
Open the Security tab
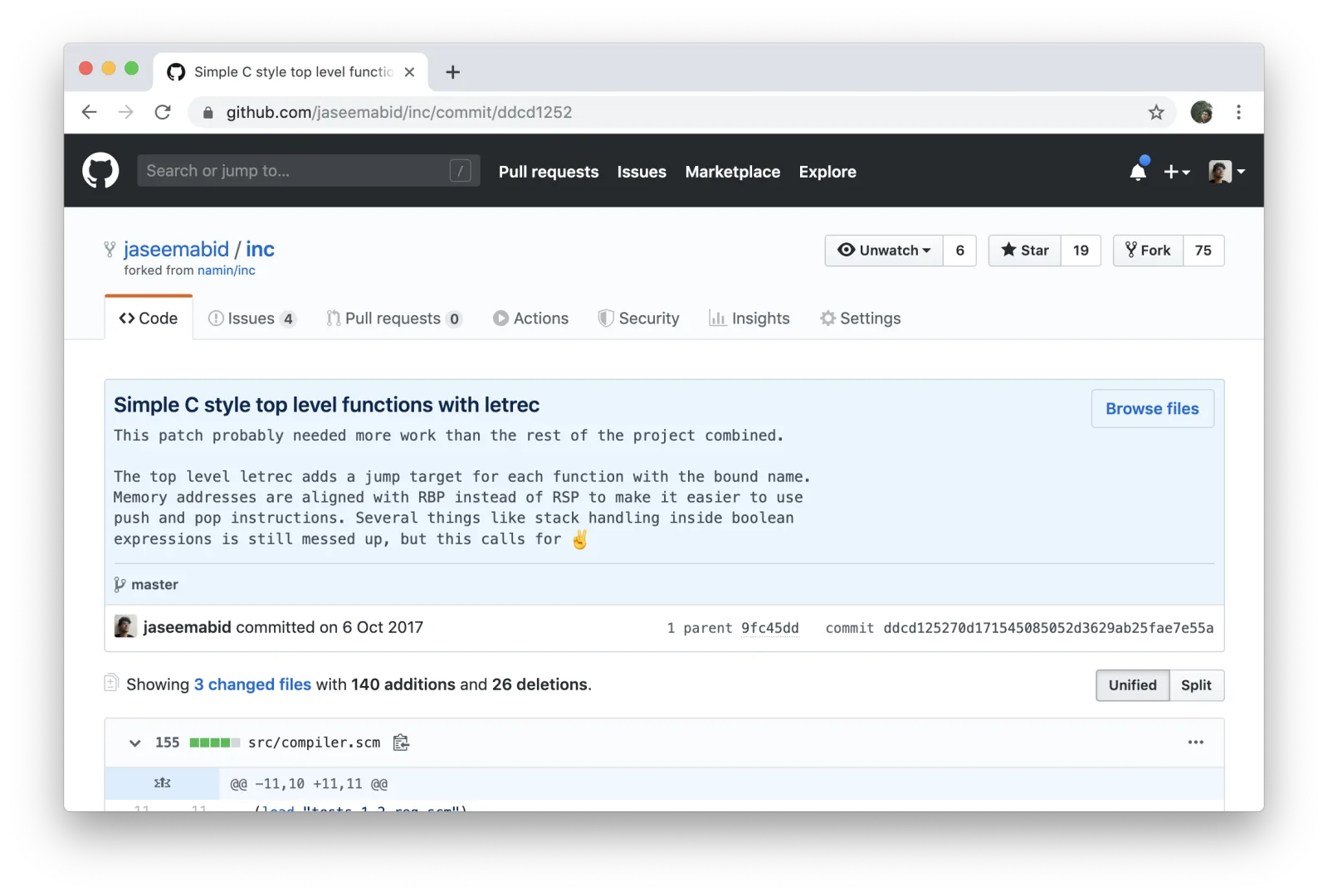[638, 319]
